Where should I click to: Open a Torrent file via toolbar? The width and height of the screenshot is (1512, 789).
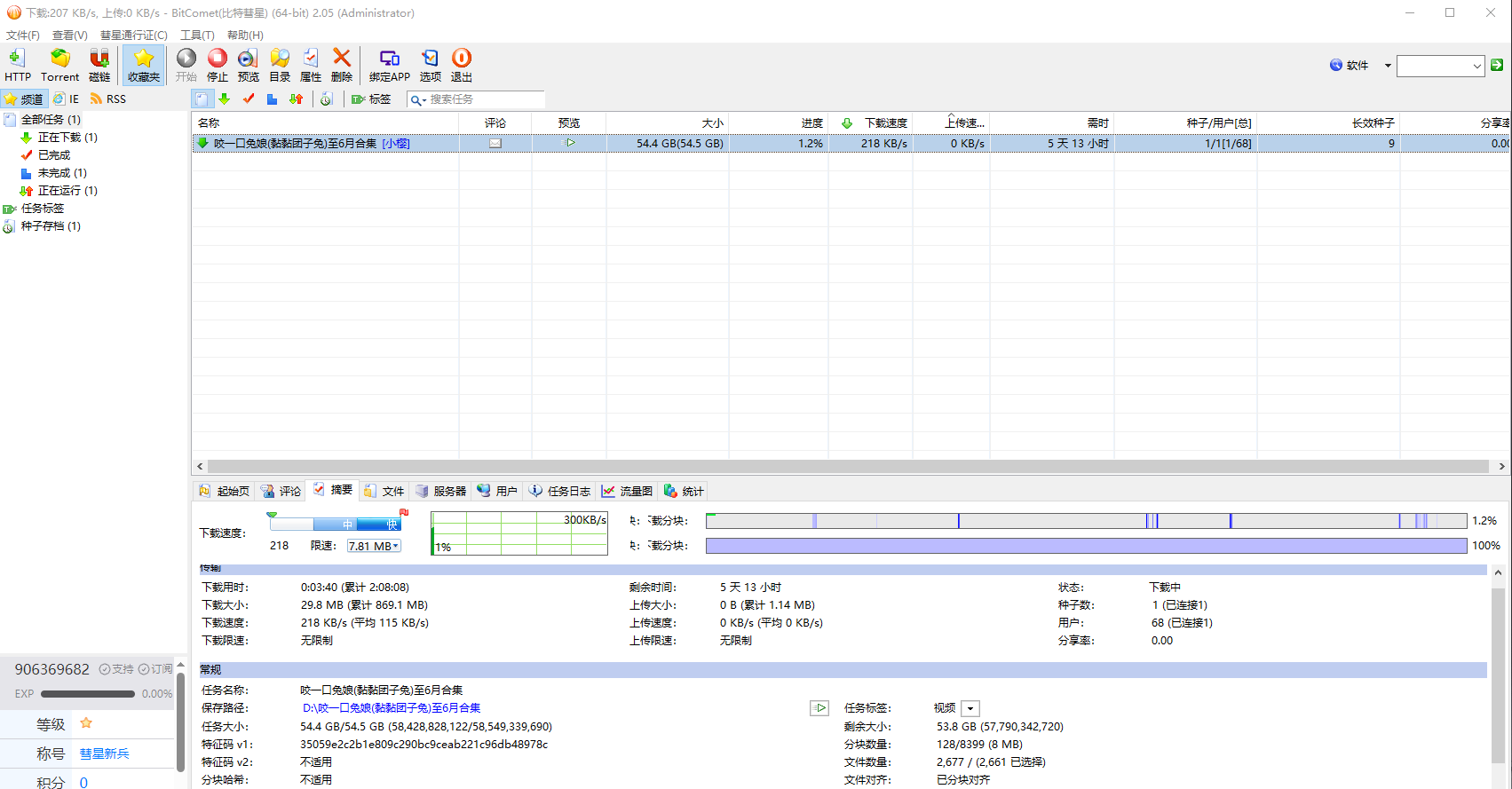[59, 65]
